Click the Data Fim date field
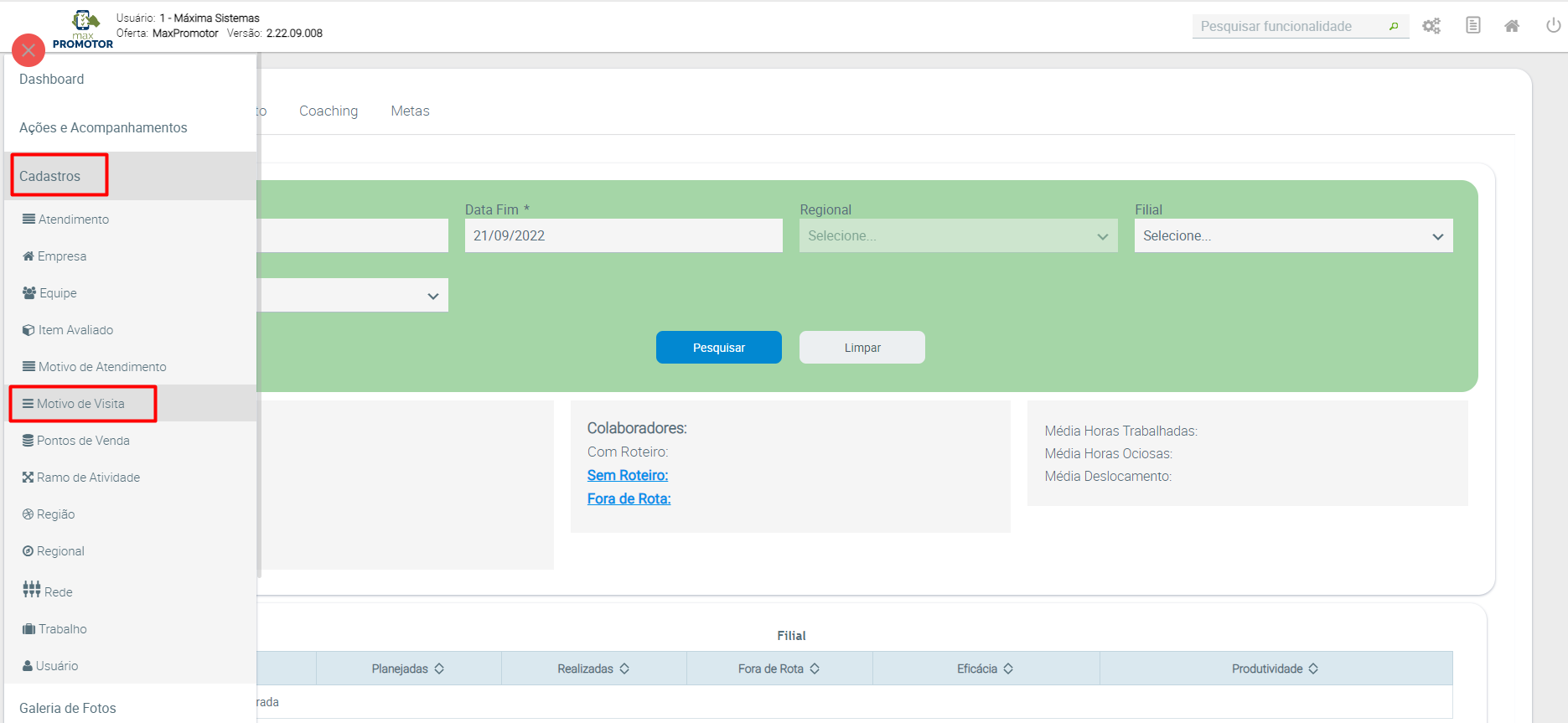The width and height of the screenshot is (1568, 723). 623,236
